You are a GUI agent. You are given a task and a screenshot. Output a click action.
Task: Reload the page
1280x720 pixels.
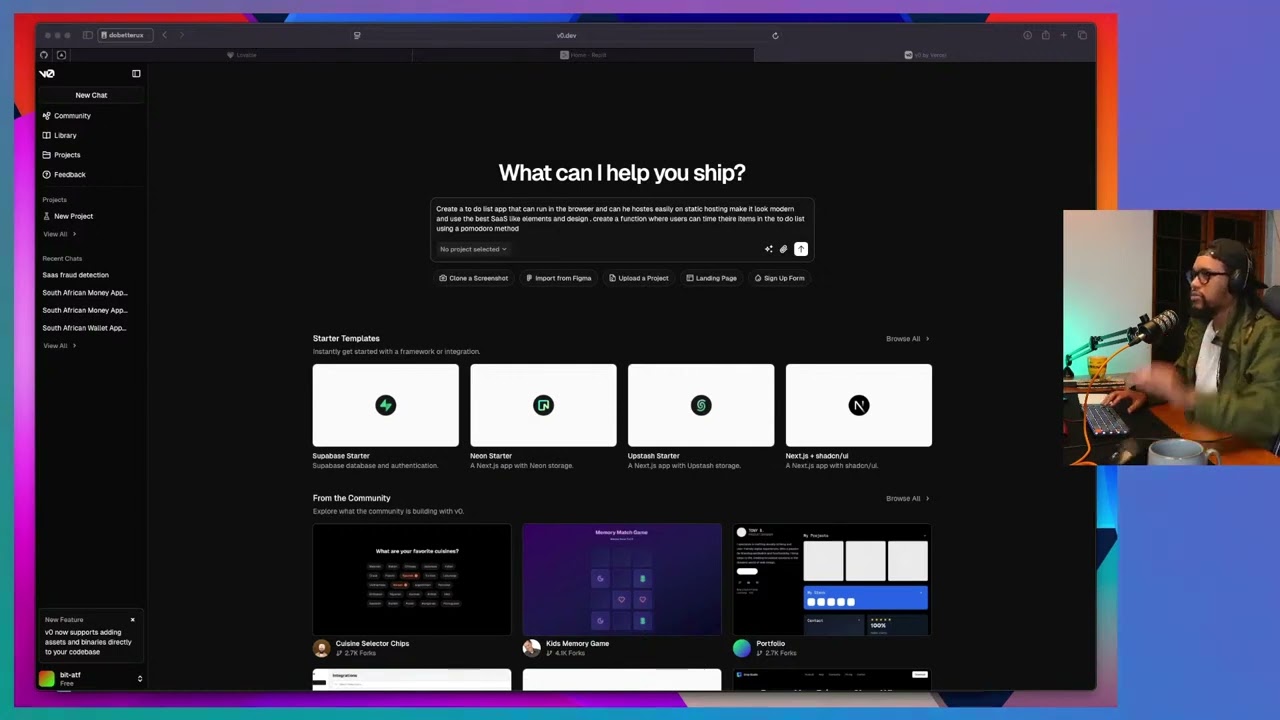[x=775, y=35]
